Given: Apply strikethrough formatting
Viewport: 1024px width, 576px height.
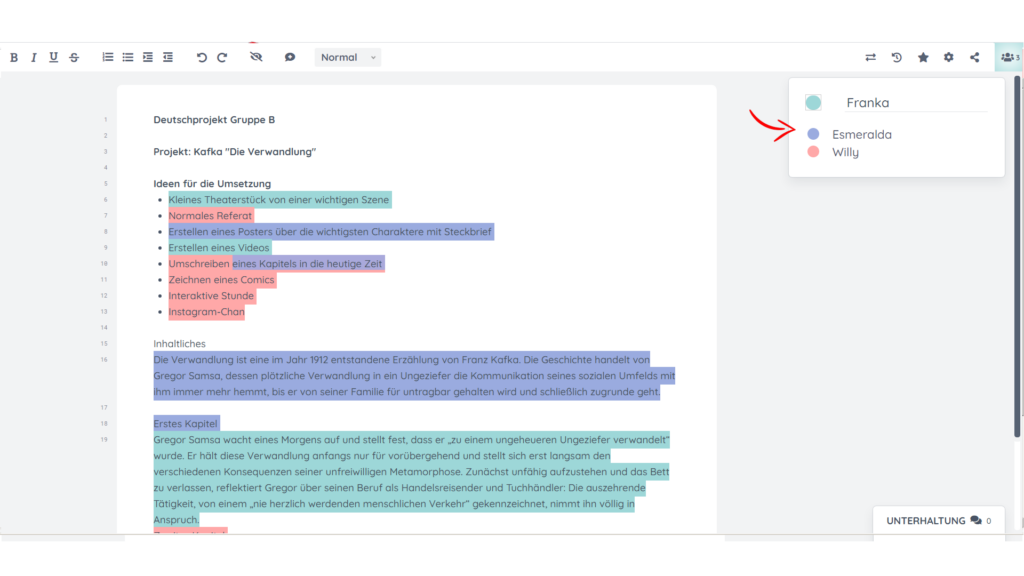Looking at the screenshot, I should 74,57.
